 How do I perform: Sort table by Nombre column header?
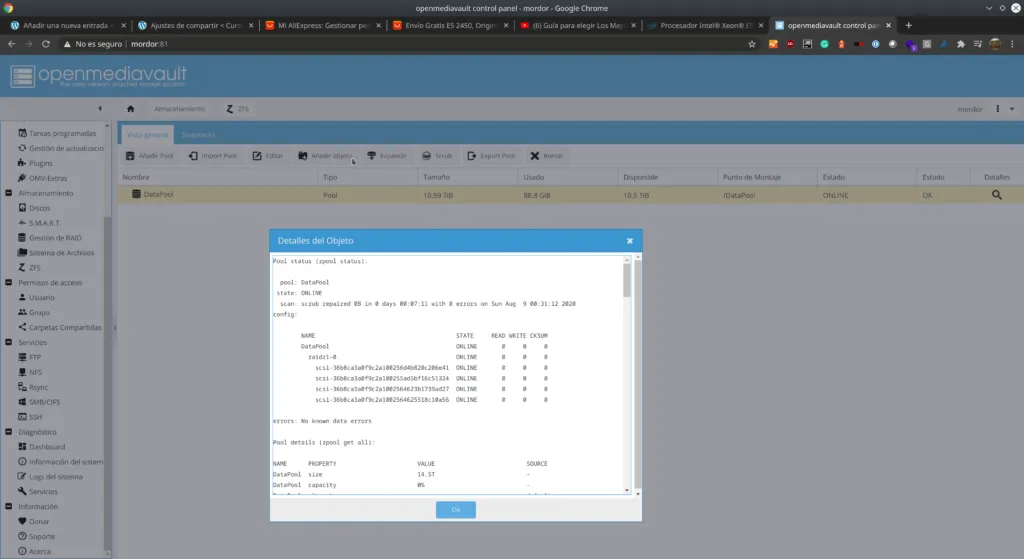click(x=219, y=177)
